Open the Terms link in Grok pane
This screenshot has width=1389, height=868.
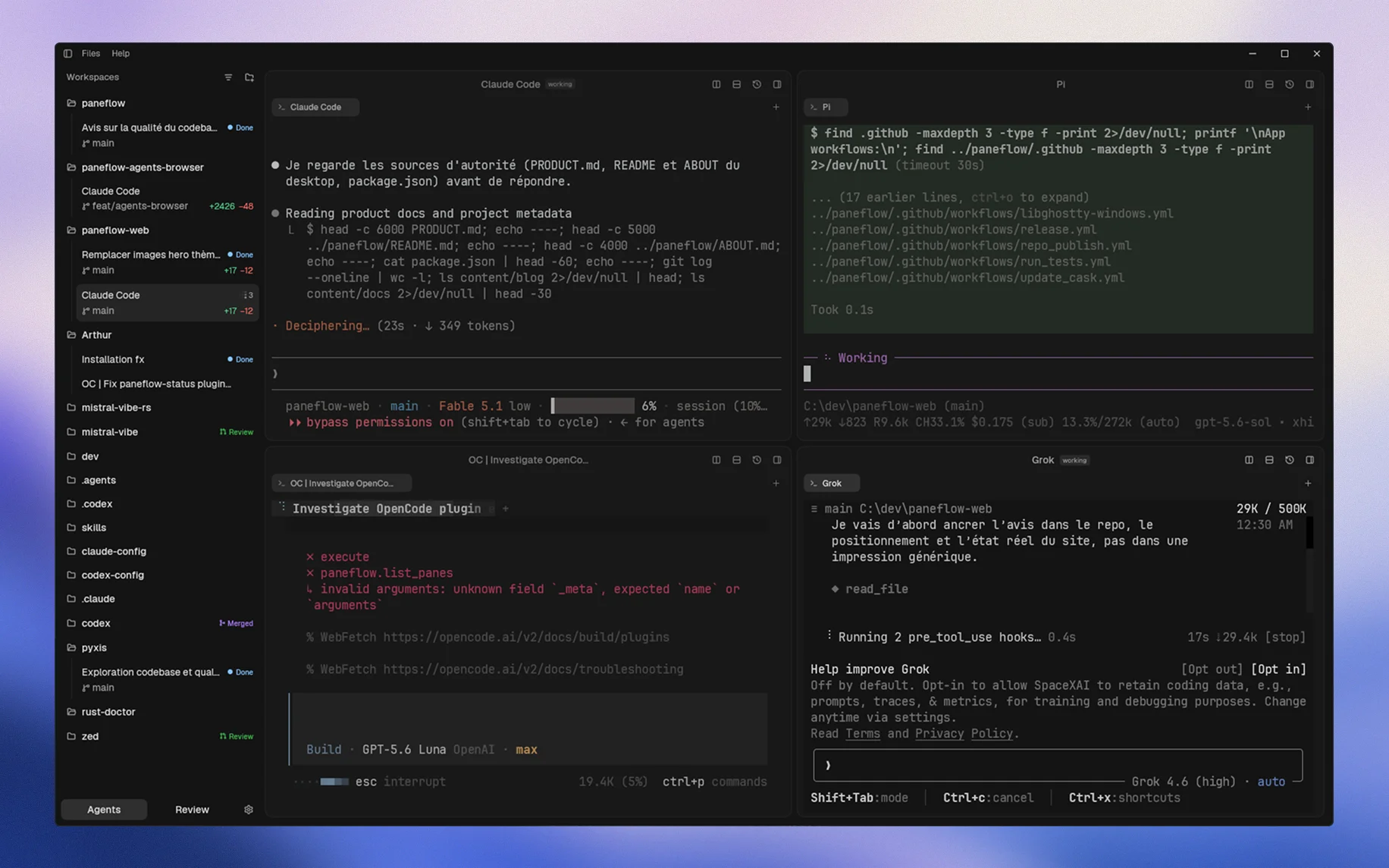[863, 734]
